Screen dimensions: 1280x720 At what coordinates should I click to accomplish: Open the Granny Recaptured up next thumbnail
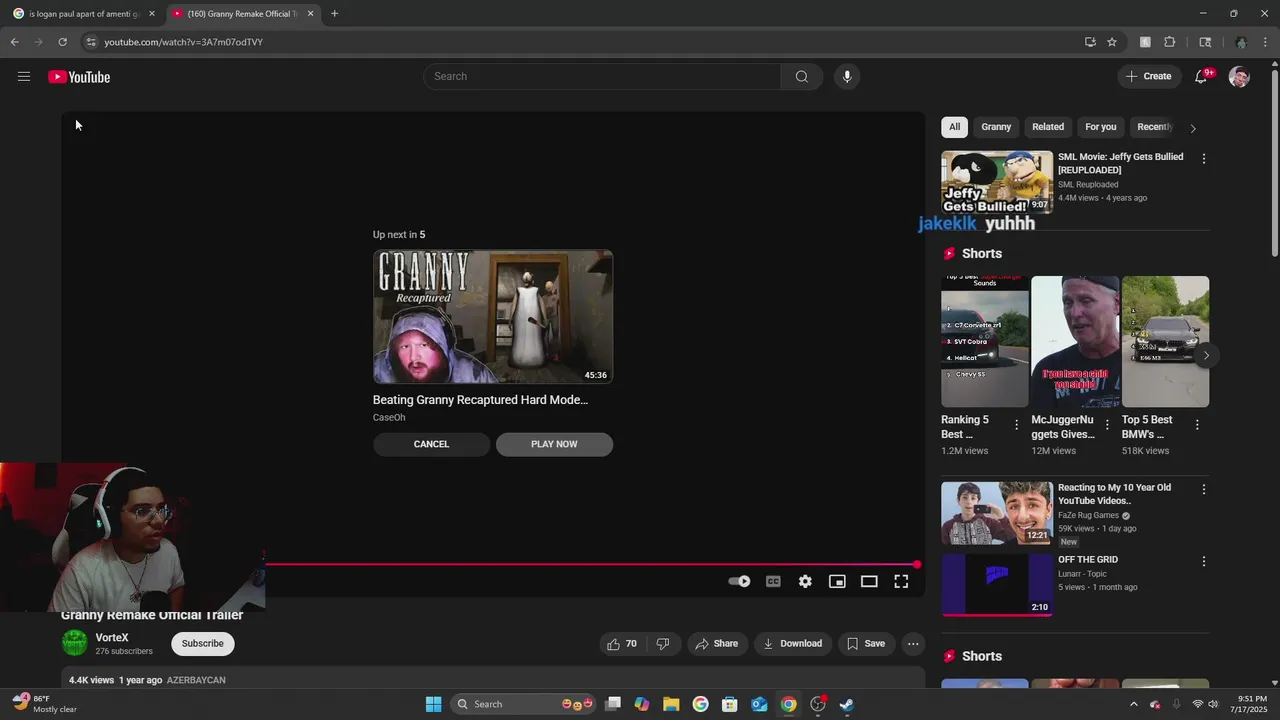tap(493, 317)
